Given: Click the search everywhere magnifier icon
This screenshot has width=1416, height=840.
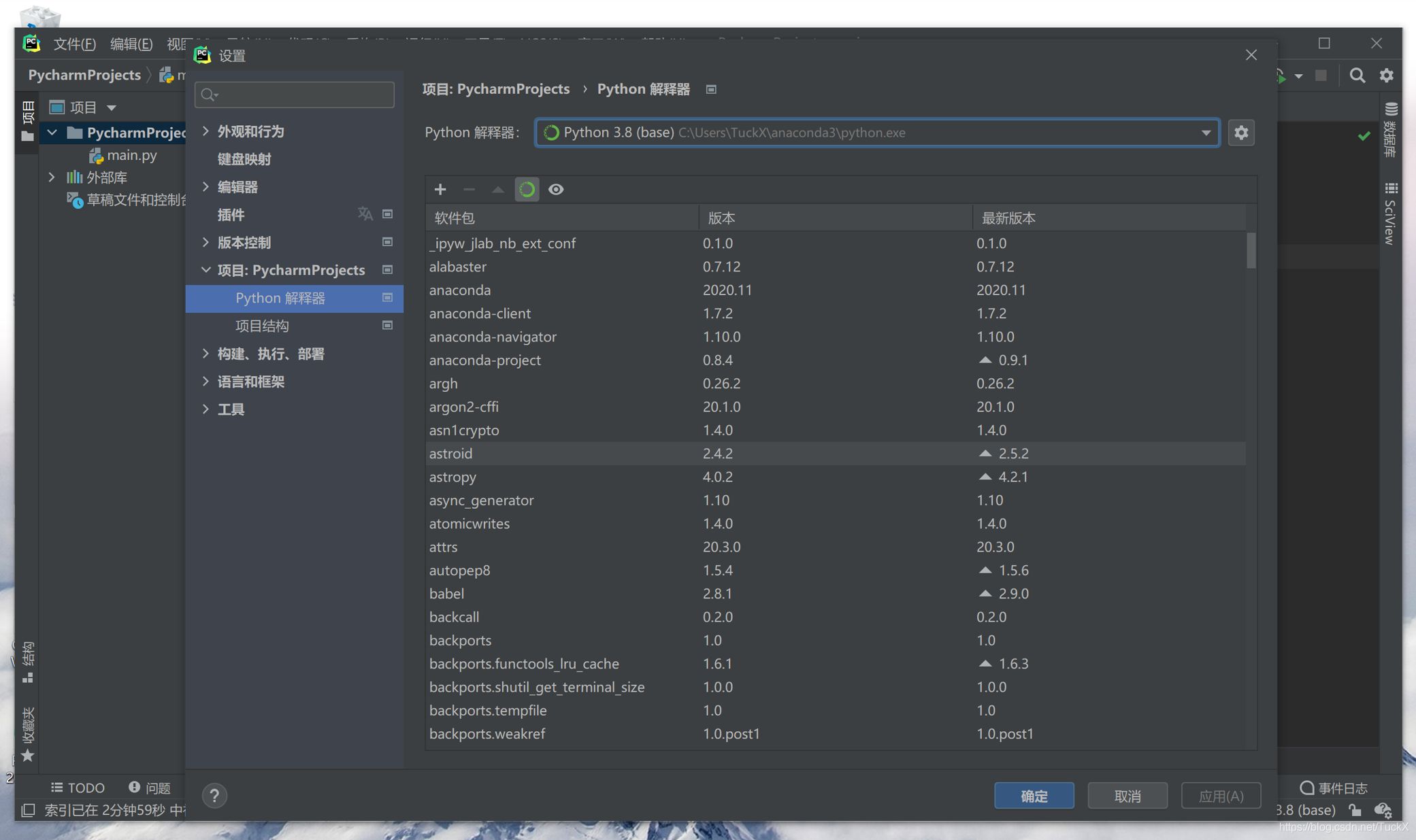Looking at the screenshot, I should 1357,75.
